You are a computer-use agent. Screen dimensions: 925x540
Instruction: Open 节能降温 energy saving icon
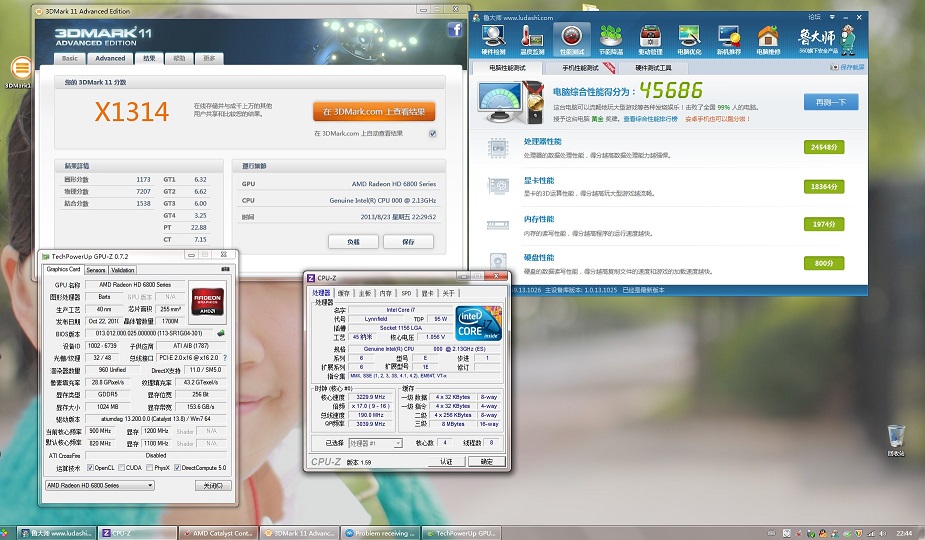tap(611, 40)
